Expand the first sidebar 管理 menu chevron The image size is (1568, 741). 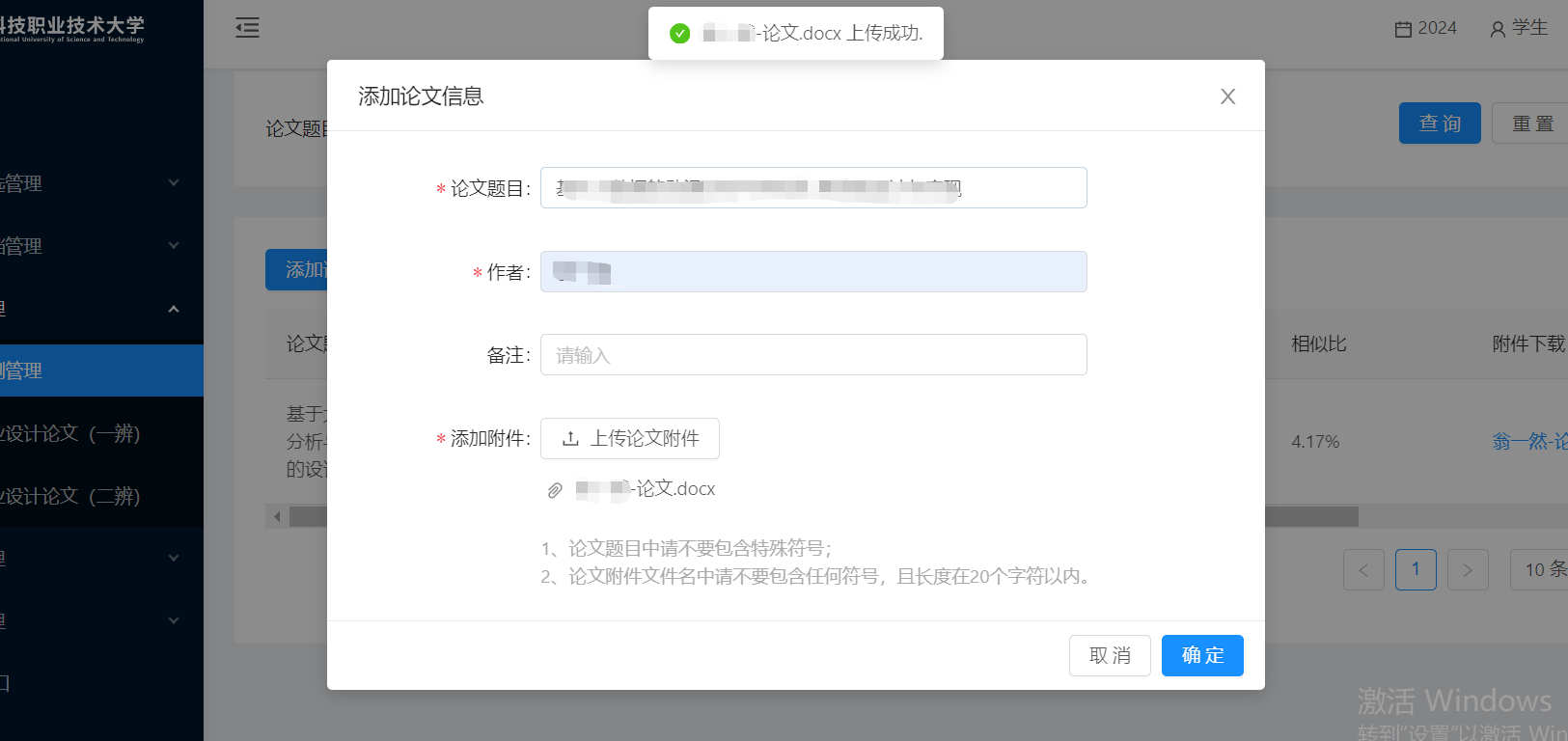[174, 183]
